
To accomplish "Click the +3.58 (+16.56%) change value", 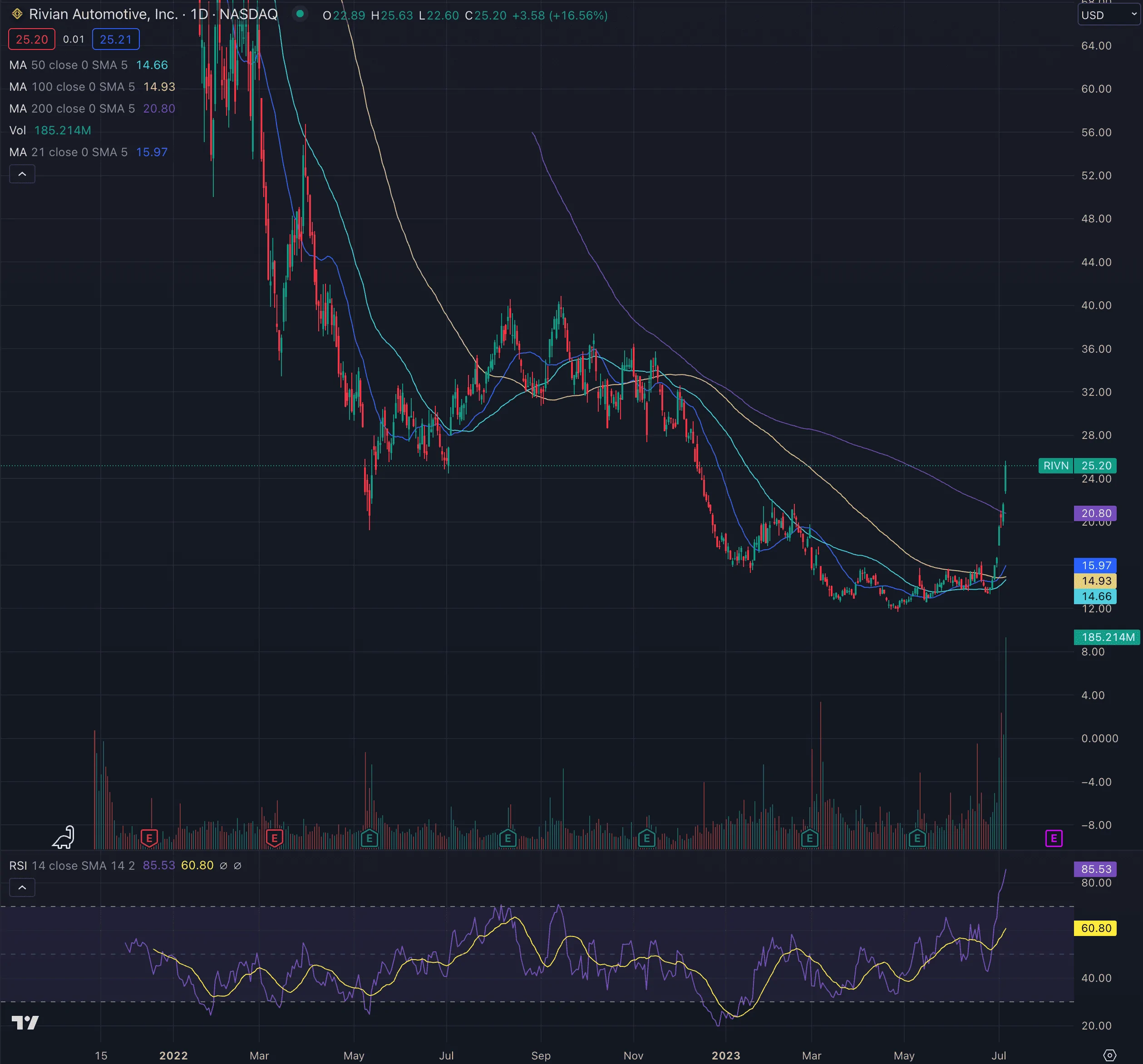I will click(559, 15).
